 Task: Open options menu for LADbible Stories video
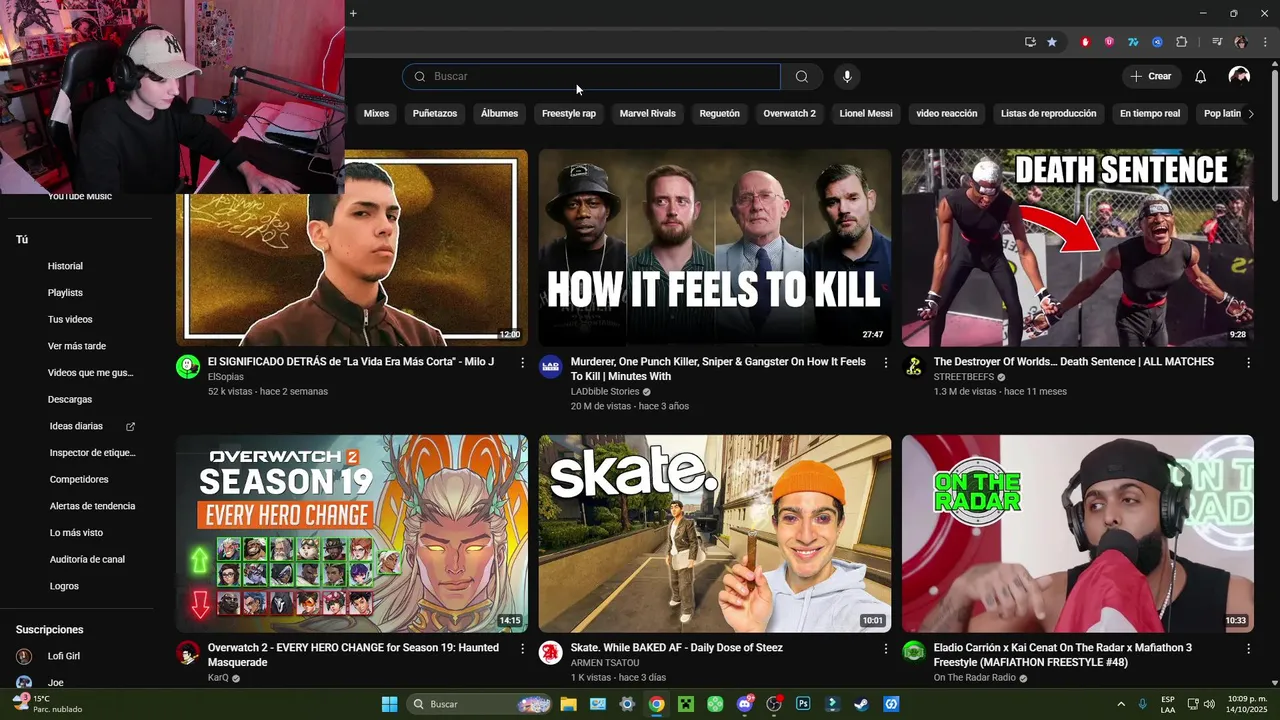tap(885, 363)
